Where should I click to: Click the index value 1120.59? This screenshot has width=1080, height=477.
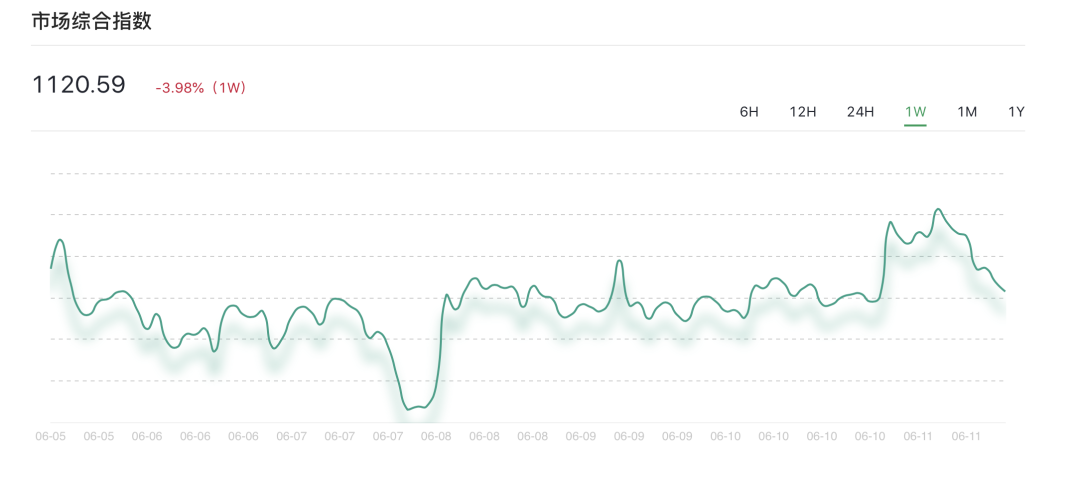pos(79,85)
